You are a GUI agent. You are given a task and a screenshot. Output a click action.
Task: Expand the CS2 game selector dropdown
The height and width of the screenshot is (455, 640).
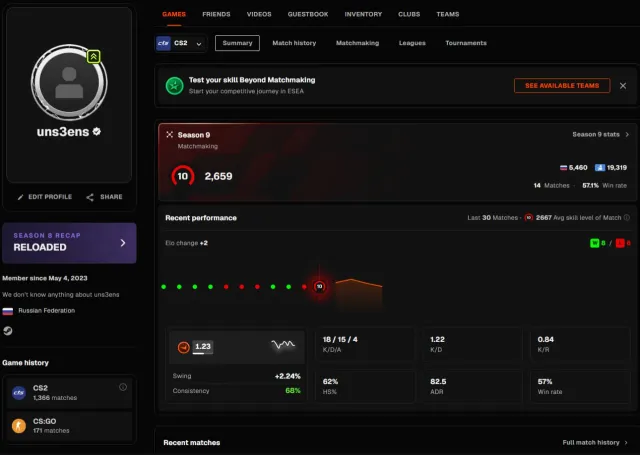click(180, 43)
